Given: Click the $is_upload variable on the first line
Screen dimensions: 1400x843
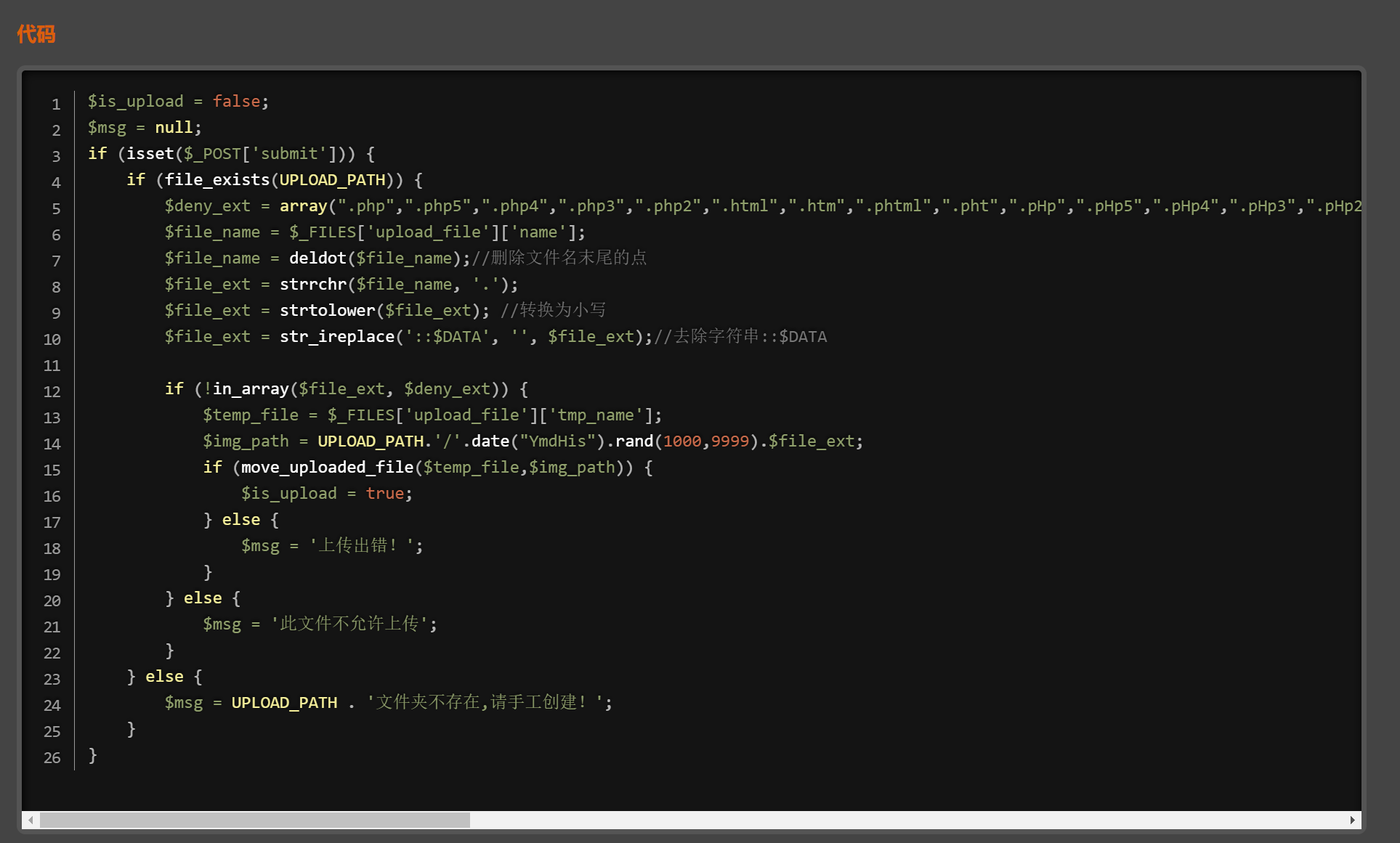Looking at the screenshot, I should click(x=136, y=102).
